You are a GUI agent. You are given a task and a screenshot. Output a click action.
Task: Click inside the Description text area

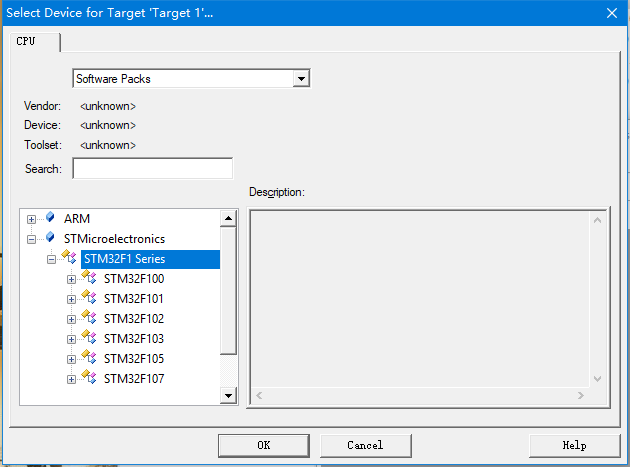point(420,299)
